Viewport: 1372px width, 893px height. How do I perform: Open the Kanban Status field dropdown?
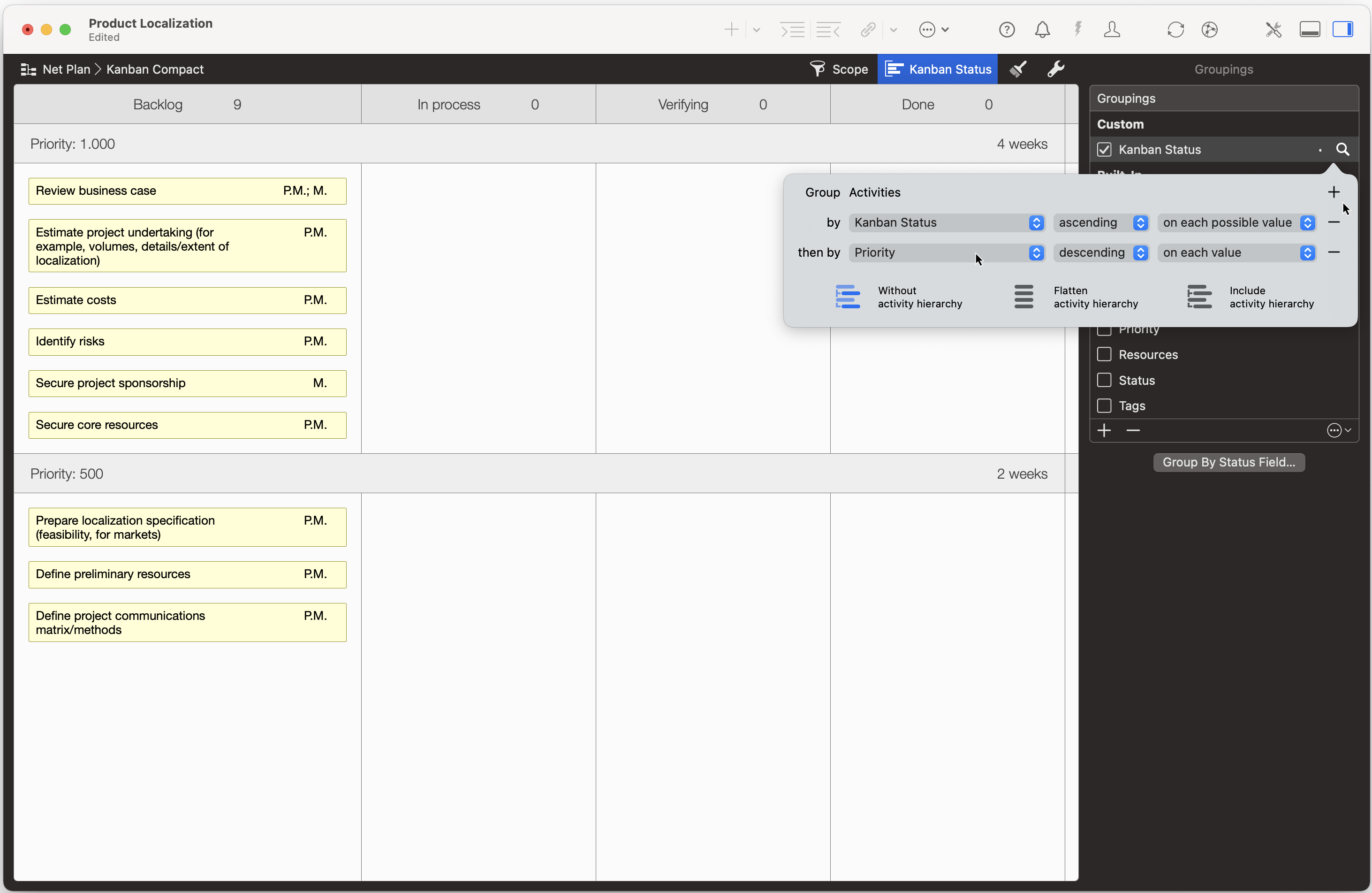click(947, 223)
